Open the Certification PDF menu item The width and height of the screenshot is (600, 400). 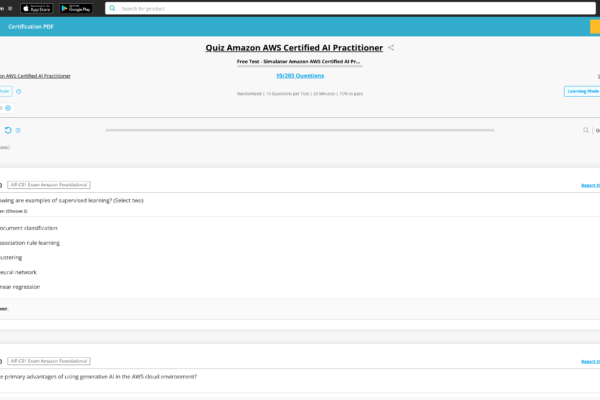pyautogui.click(x=30, y=26)
